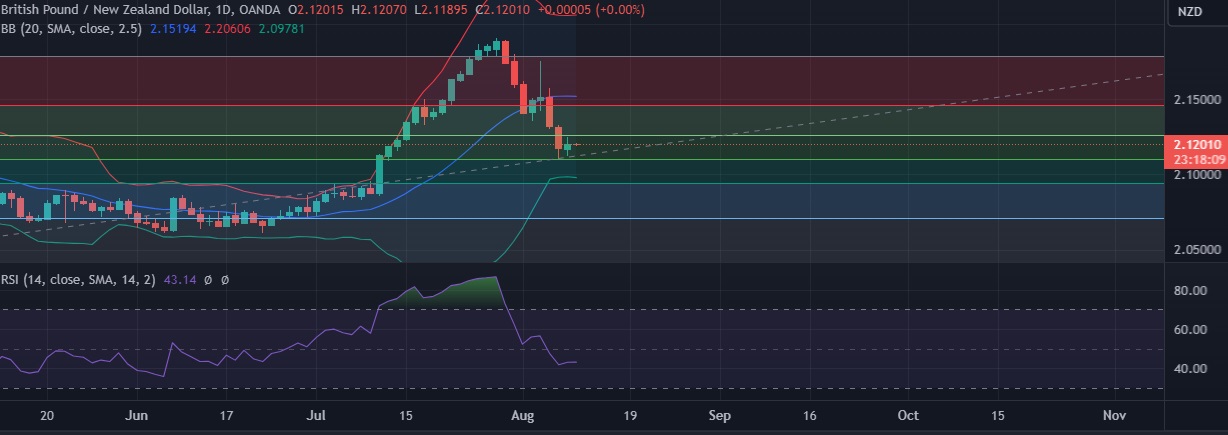Screen dimensions: 1228x435
Task: Select the 19 label on the time axis
Action: [x=631, y=414]
